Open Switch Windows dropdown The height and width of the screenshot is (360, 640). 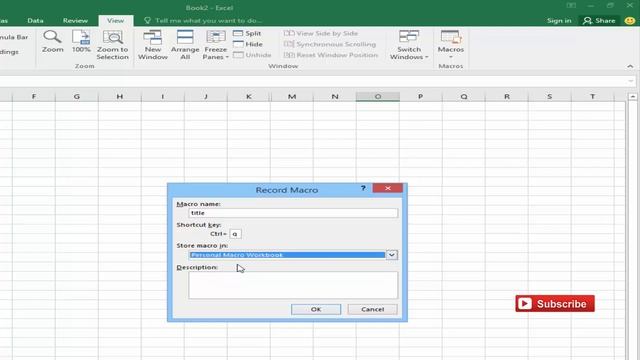click(x=409, y=45)
